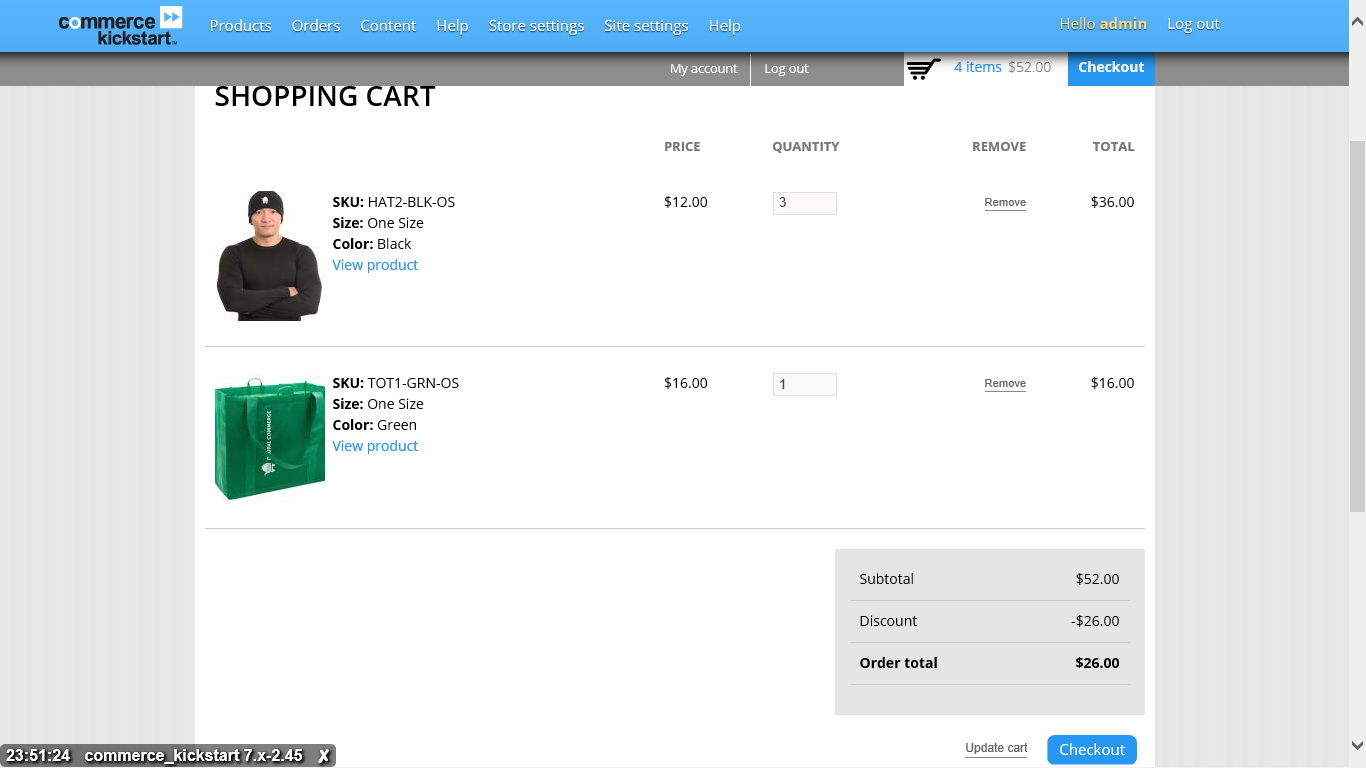Open the Content menu

click(388, 25)
